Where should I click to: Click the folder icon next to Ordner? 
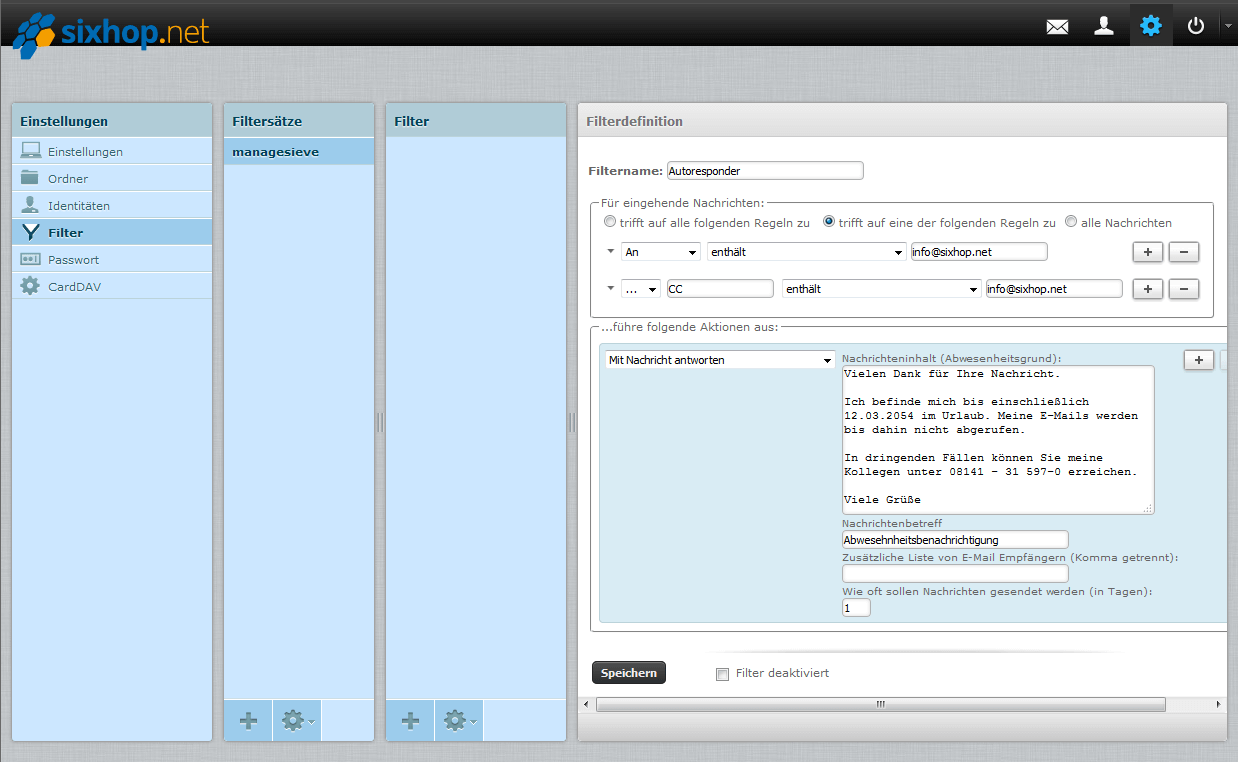click(31, 178)
